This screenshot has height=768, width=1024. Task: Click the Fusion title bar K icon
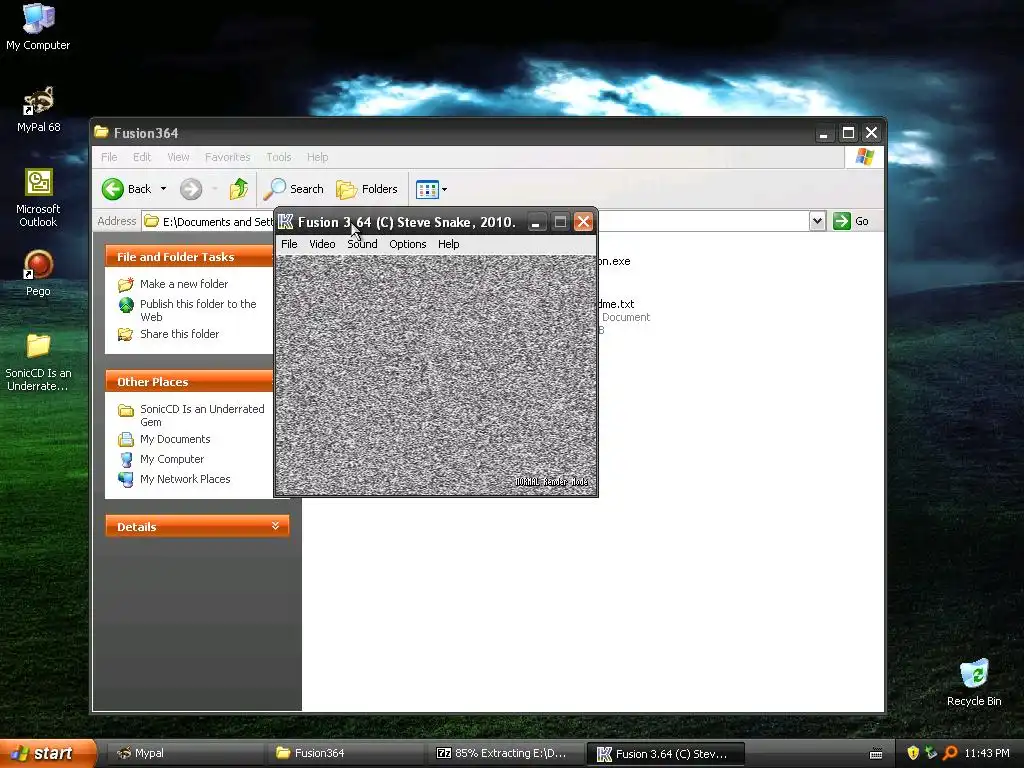pyautogui.click(x=285, y=222)
